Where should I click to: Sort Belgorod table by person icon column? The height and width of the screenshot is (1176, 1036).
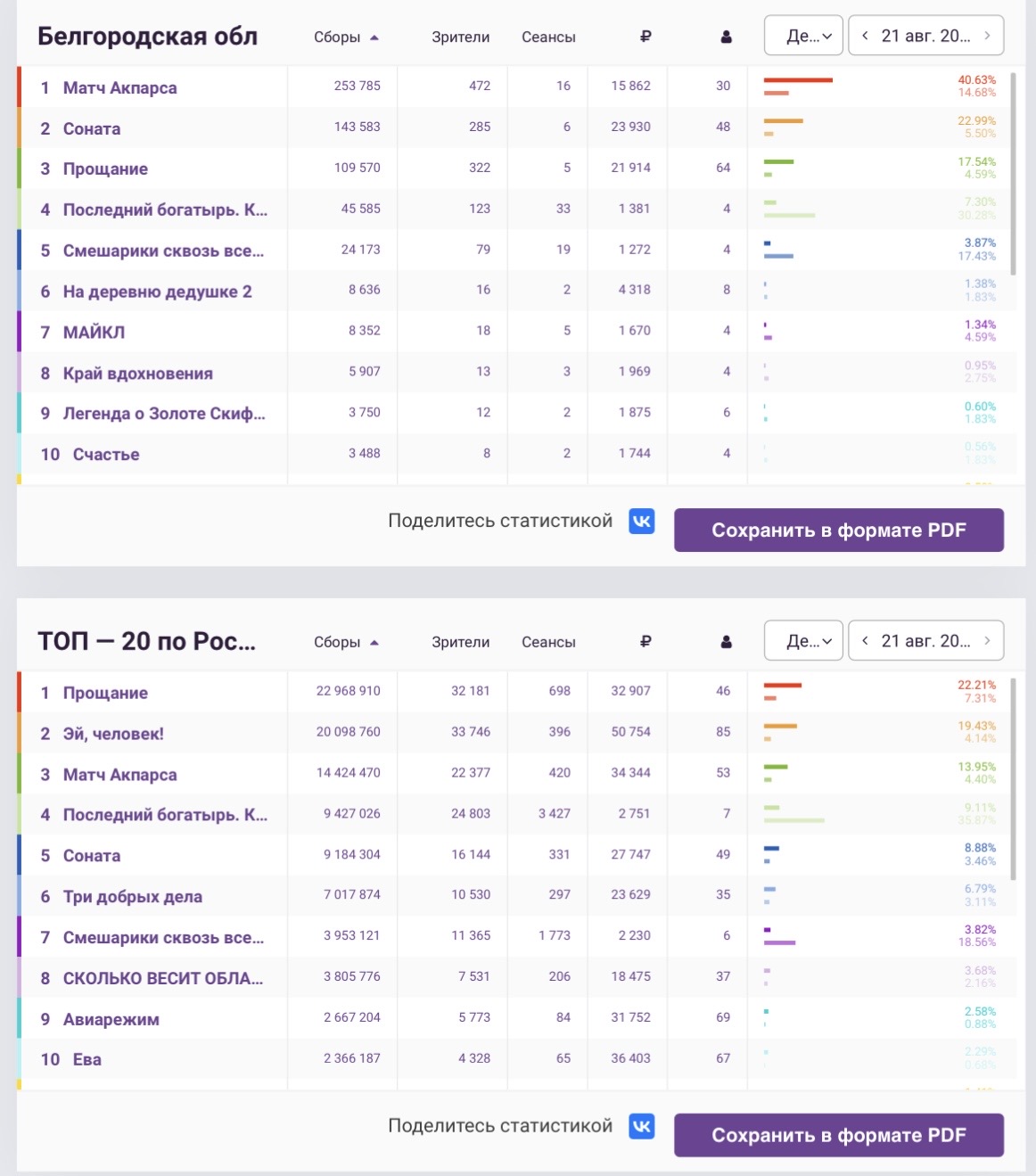(726, 37)
